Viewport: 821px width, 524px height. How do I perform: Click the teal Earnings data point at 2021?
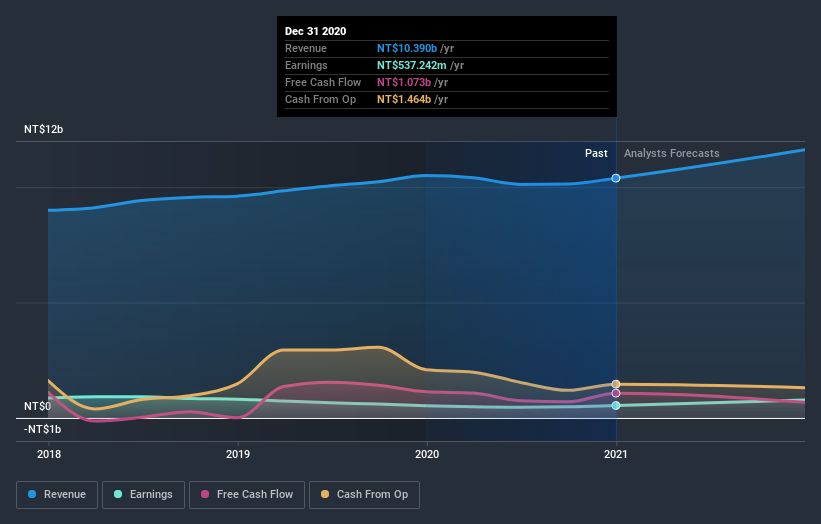[616, 406]
